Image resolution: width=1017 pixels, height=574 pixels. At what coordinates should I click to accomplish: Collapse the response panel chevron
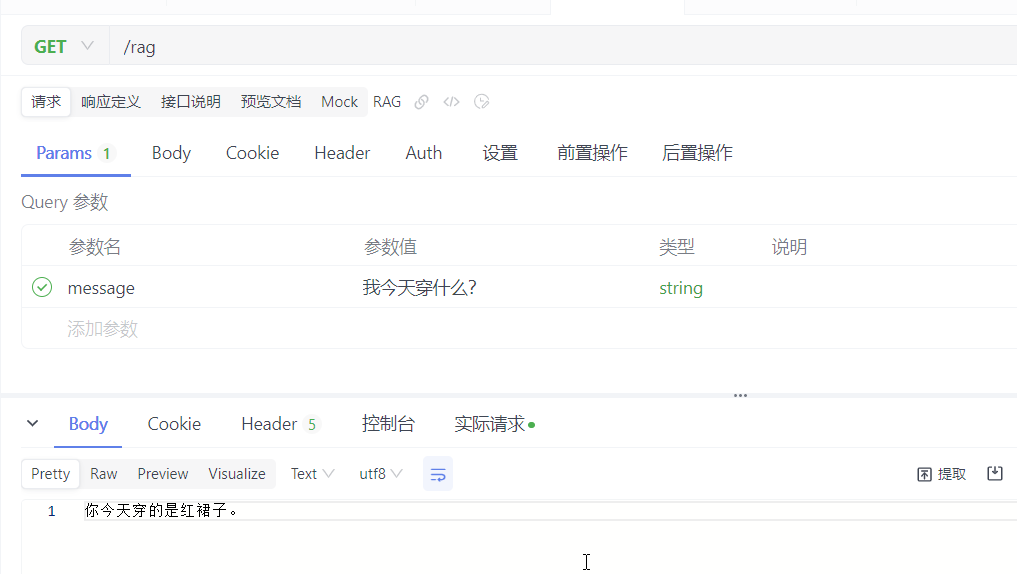[x=32, y=424]
